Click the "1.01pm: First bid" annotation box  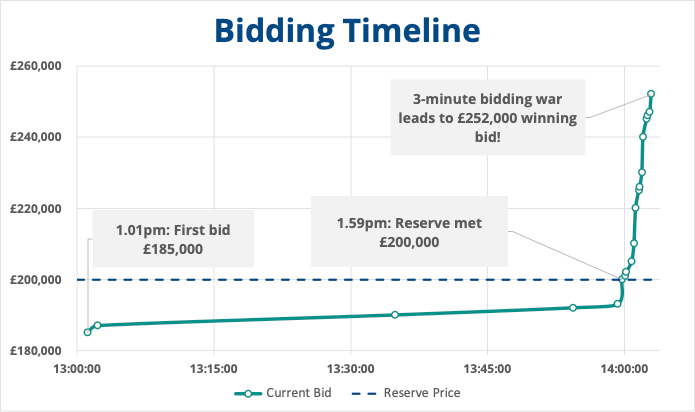pos(173,239)
